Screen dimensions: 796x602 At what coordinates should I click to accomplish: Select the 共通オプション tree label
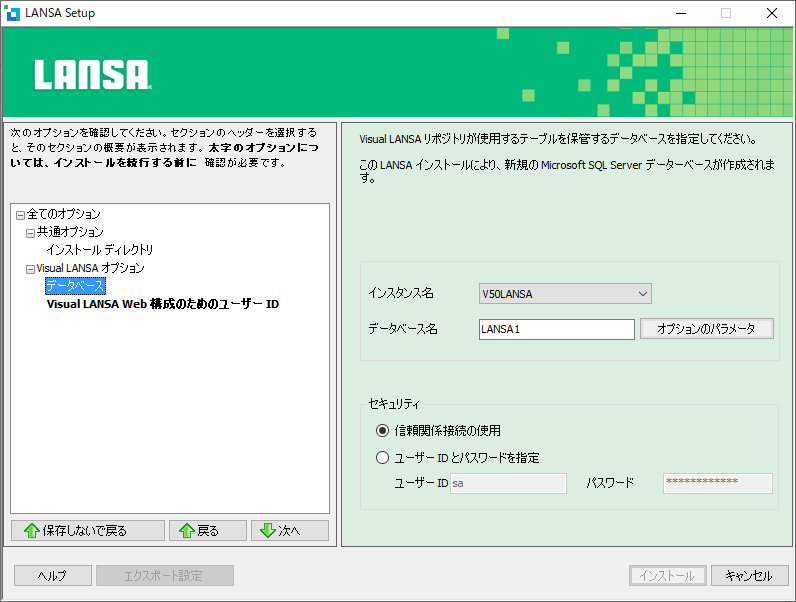70,232
